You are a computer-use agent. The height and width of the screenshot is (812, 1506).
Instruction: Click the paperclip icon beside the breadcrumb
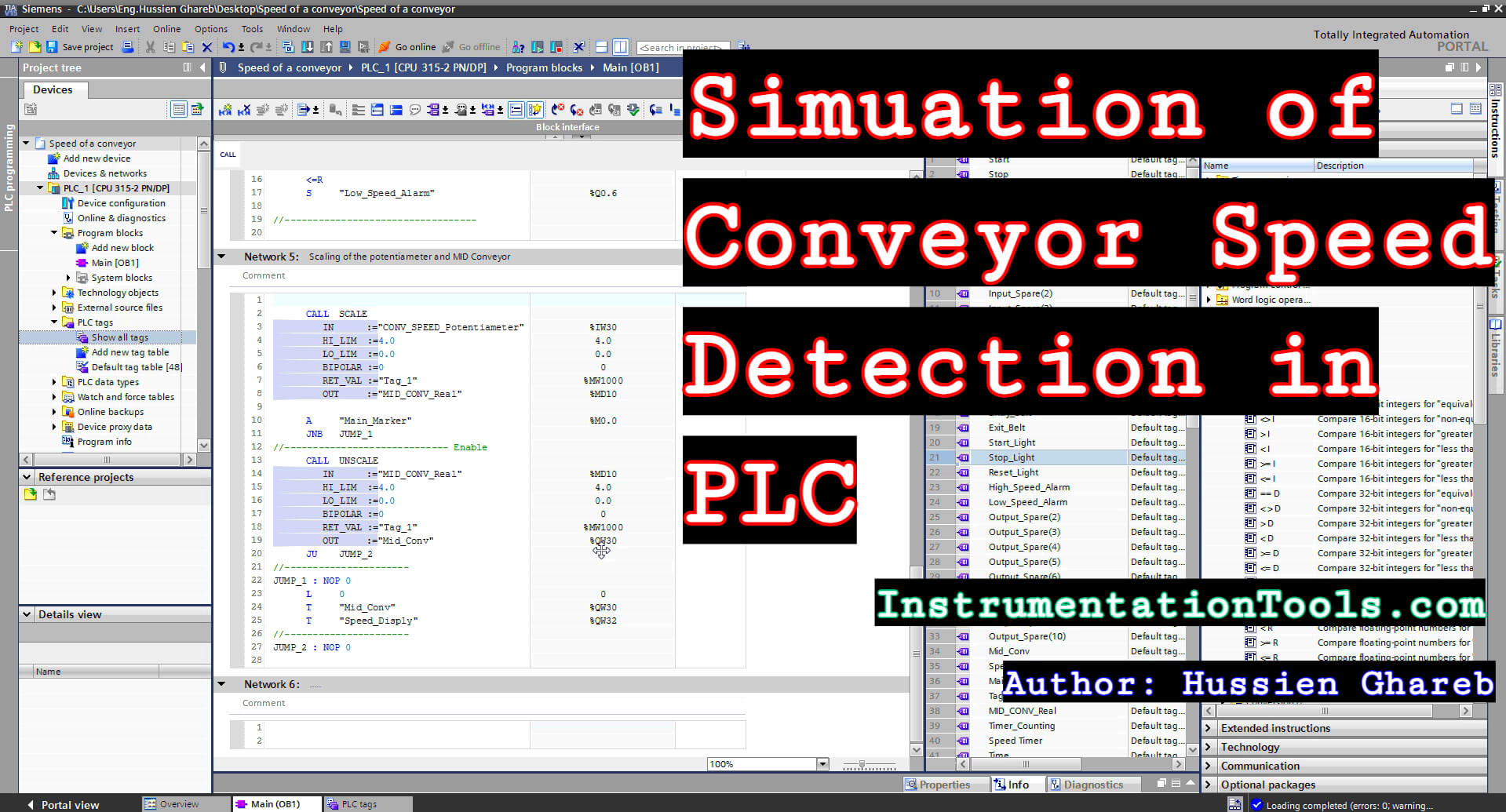(223, 67)
